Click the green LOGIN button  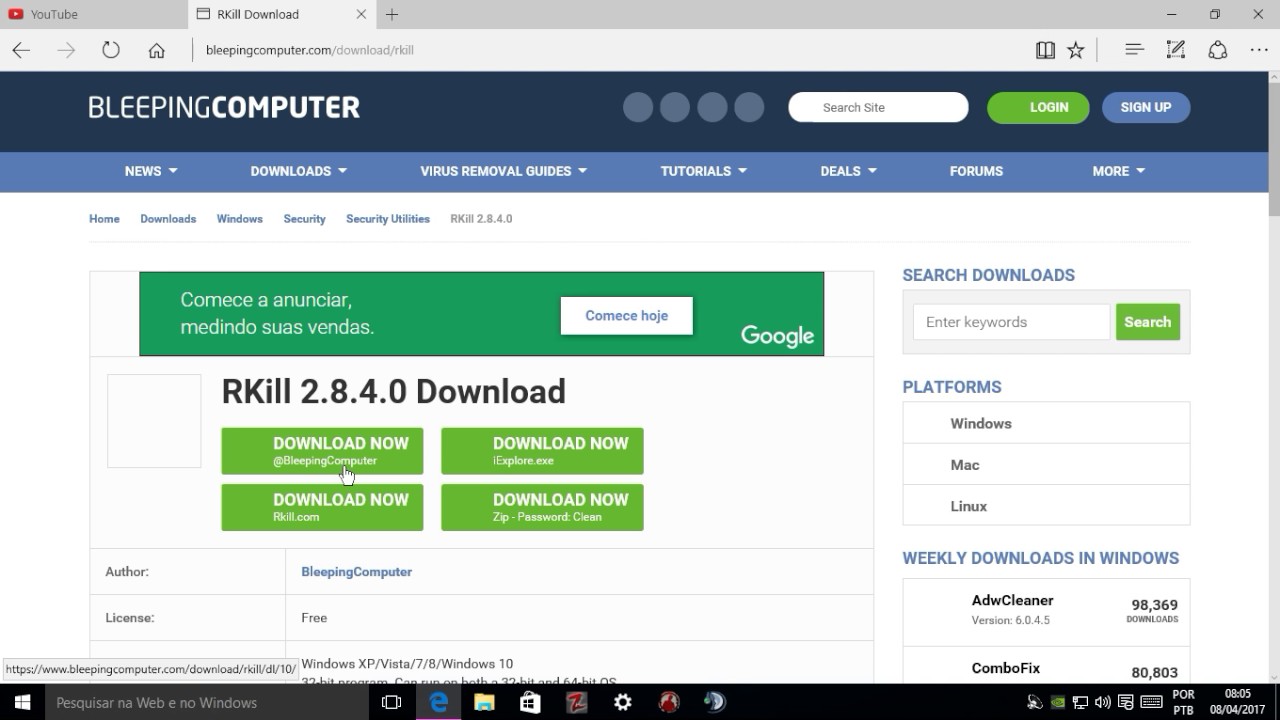coord(1038,107)
